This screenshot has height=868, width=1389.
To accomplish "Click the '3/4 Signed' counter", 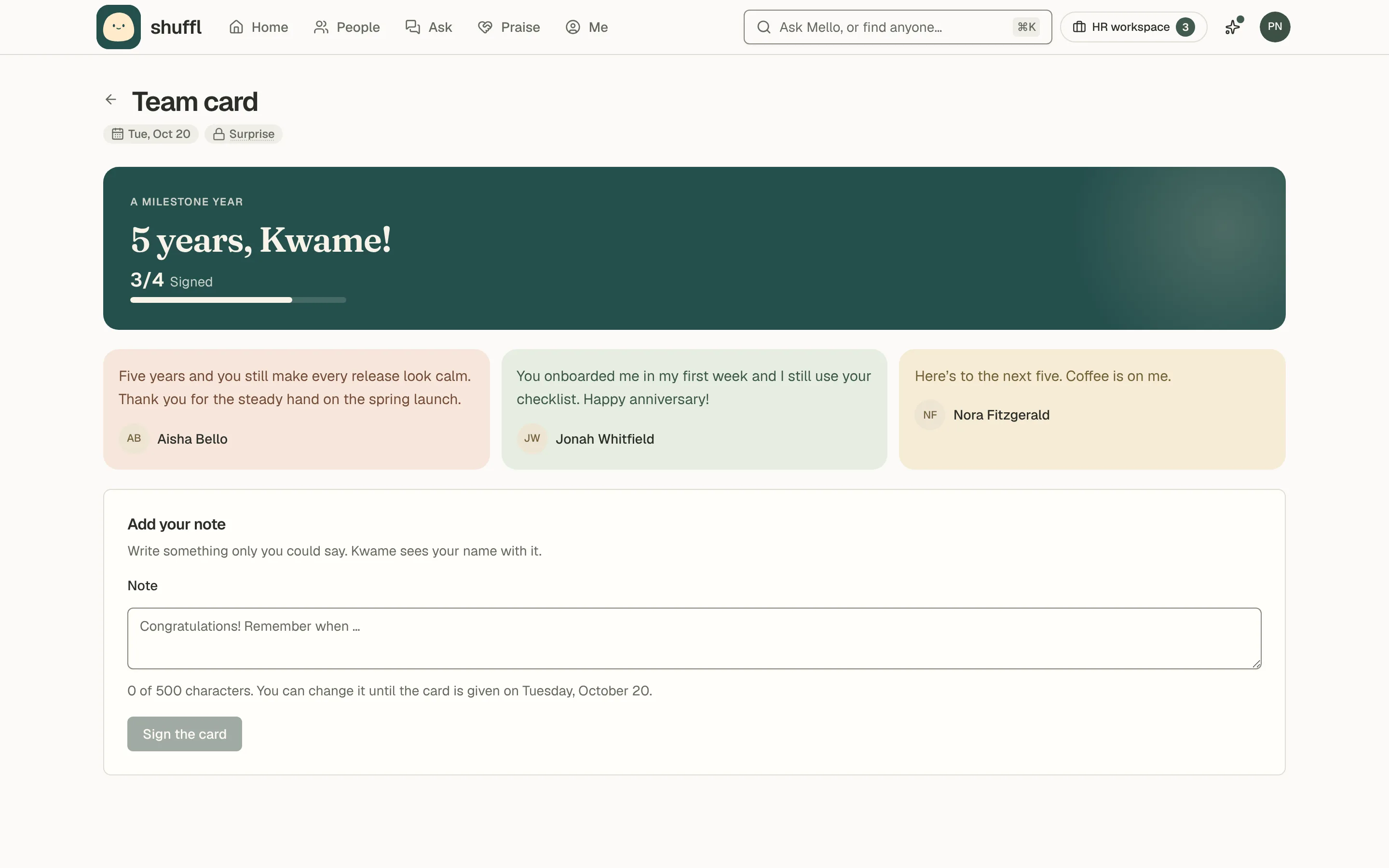I will 171,280.
